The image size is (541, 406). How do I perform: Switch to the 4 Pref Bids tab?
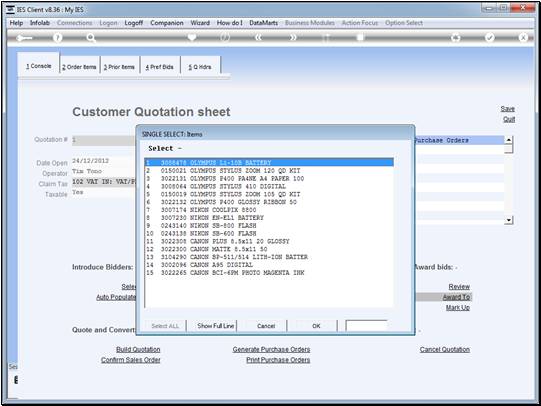[x=159, y=67]
